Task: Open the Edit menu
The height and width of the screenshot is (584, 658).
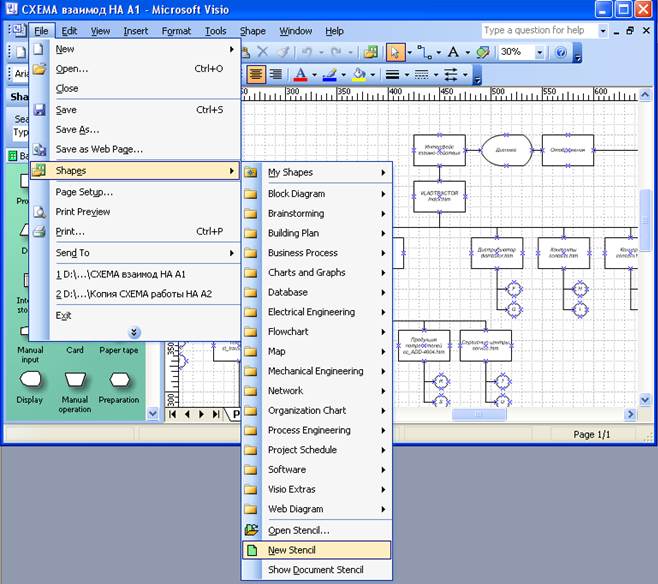Action: (69, 31)
